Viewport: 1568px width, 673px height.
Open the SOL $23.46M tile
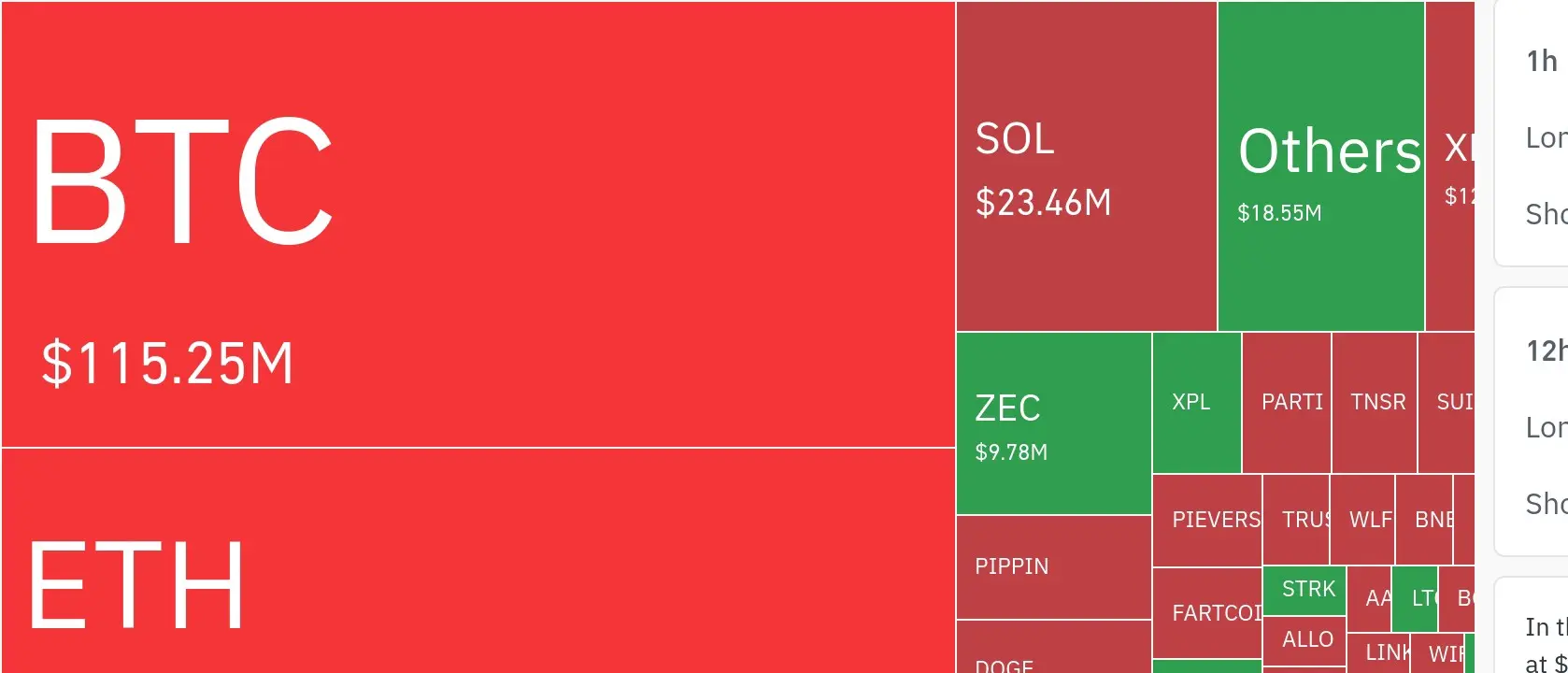point(1086,166)
